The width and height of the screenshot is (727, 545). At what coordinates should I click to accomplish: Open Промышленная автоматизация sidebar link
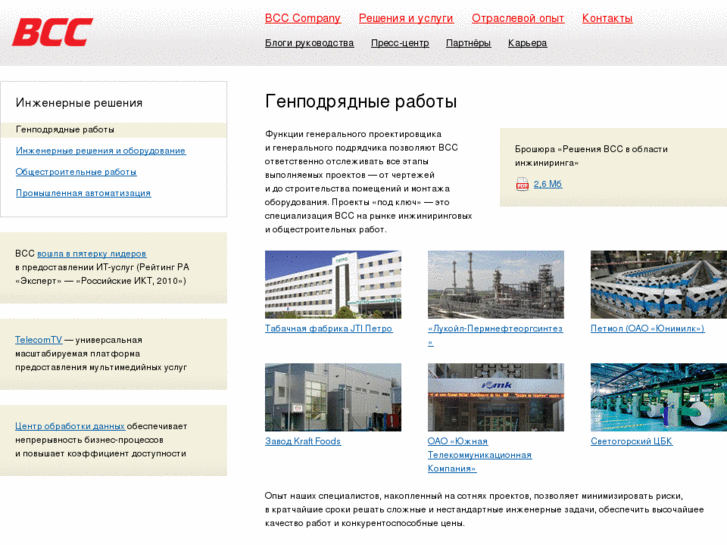pos(83,193)
